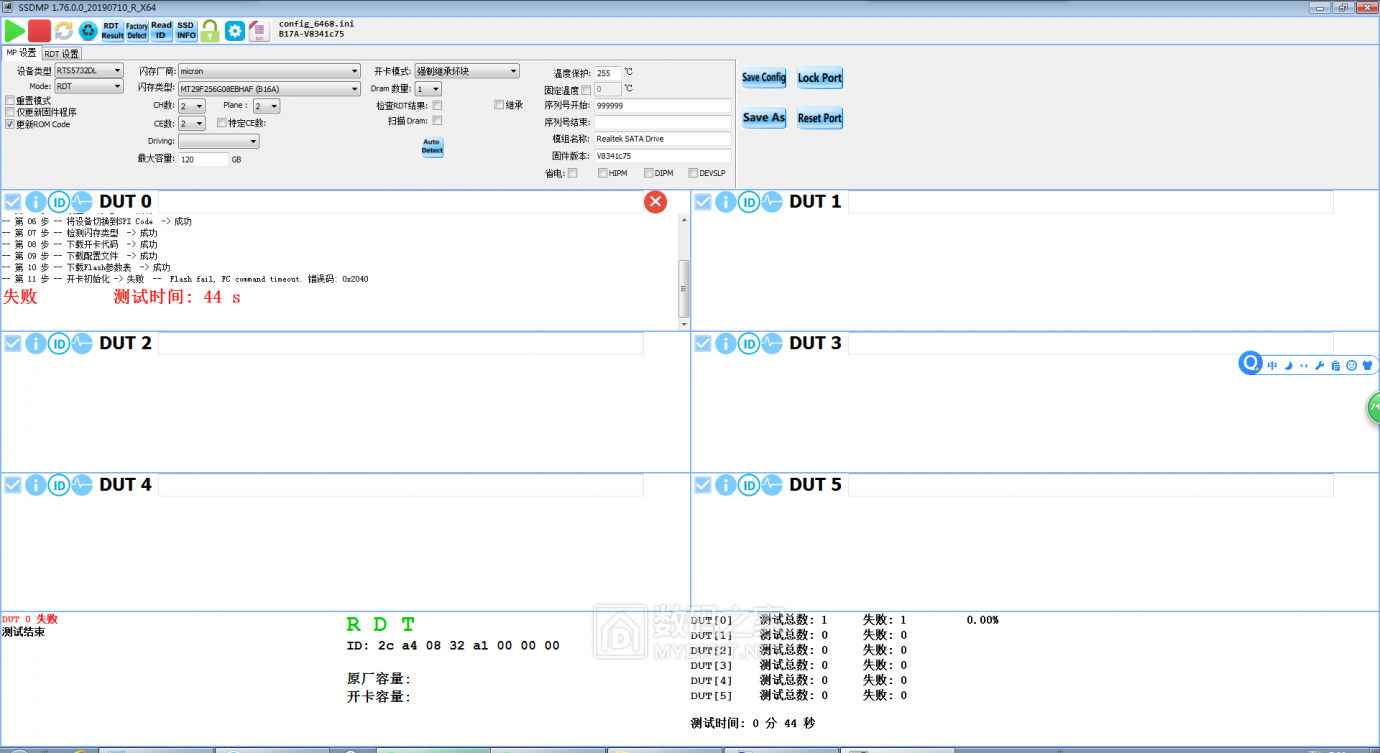The height and width of the screenshot is (753, 1380).
Task: Click DUT 0 ID icon
Action: click(x=59, y=202)
